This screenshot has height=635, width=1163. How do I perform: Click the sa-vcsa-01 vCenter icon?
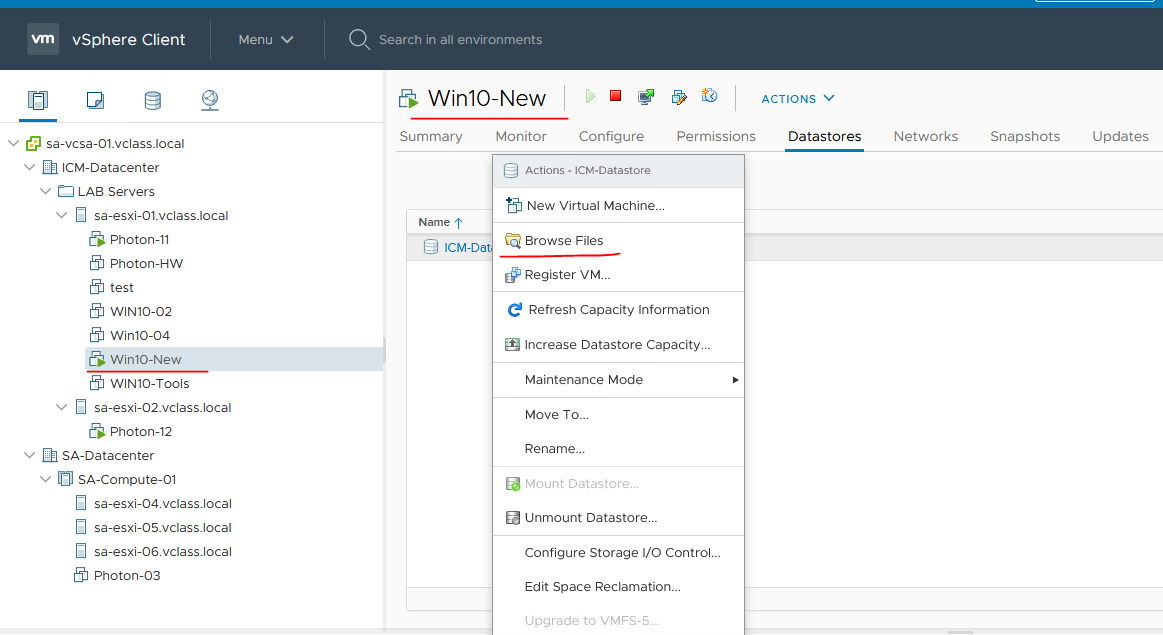(x=33, y=143)
